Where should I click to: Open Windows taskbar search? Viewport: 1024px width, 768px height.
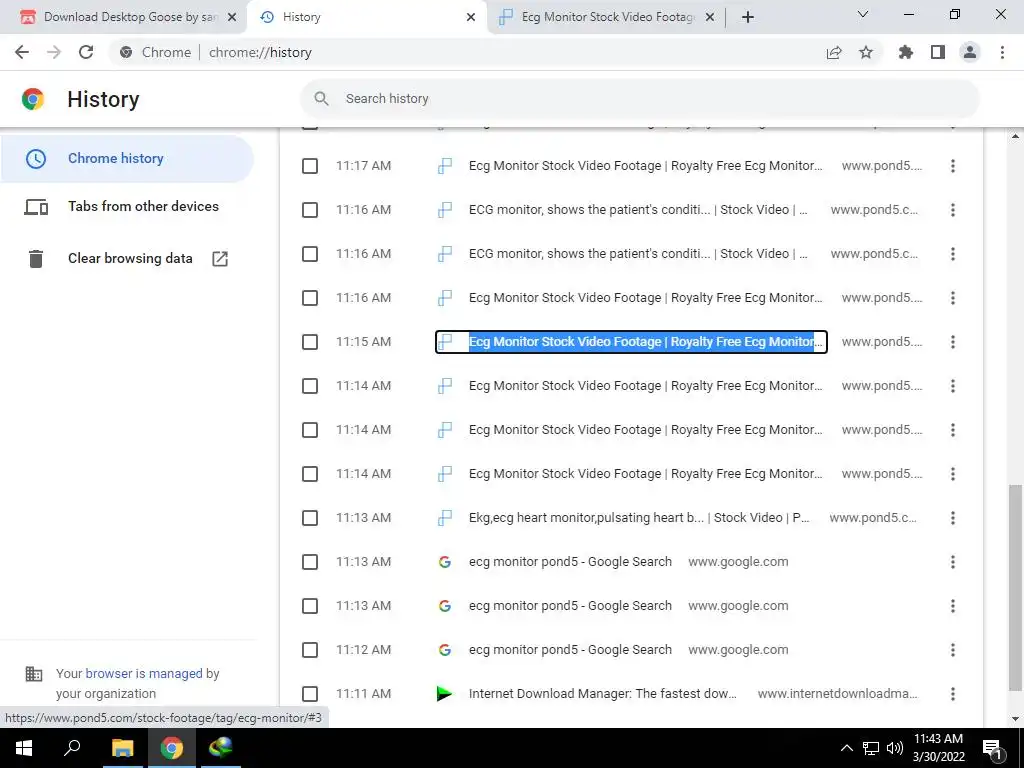click(x=72, y=748)
